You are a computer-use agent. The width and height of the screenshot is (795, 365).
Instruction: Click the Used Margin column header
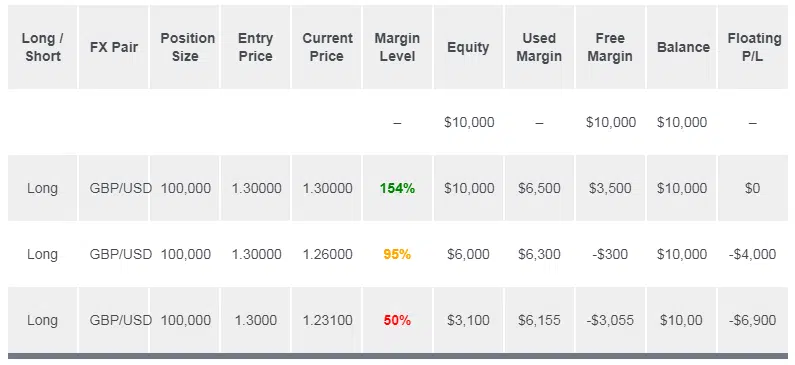539,47
